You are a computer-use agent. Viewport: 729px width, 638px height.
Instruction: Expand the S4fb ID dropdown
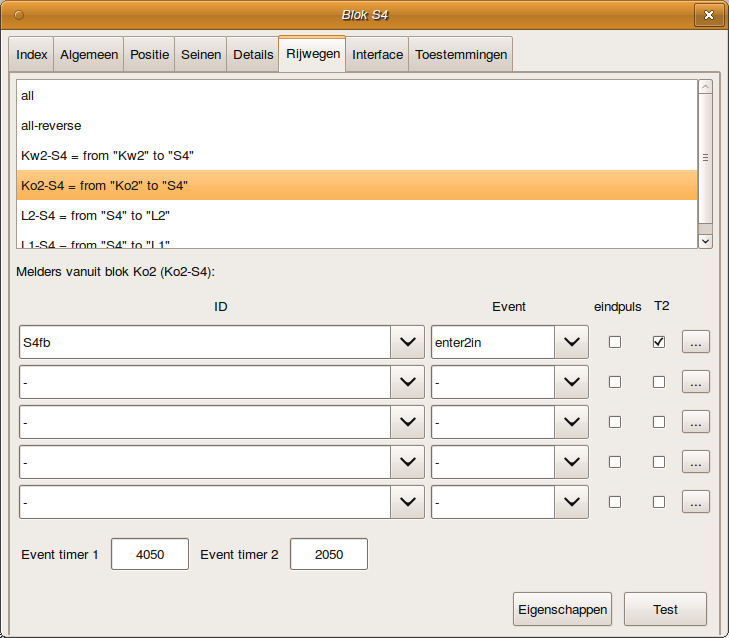406,342
